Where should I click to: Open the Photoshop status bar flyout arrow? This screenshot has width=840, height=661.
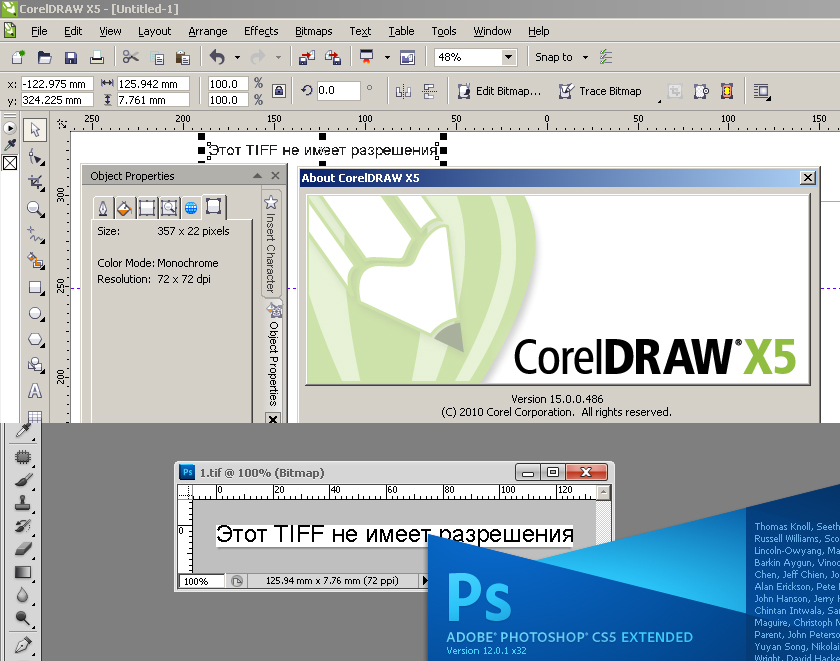425,581
